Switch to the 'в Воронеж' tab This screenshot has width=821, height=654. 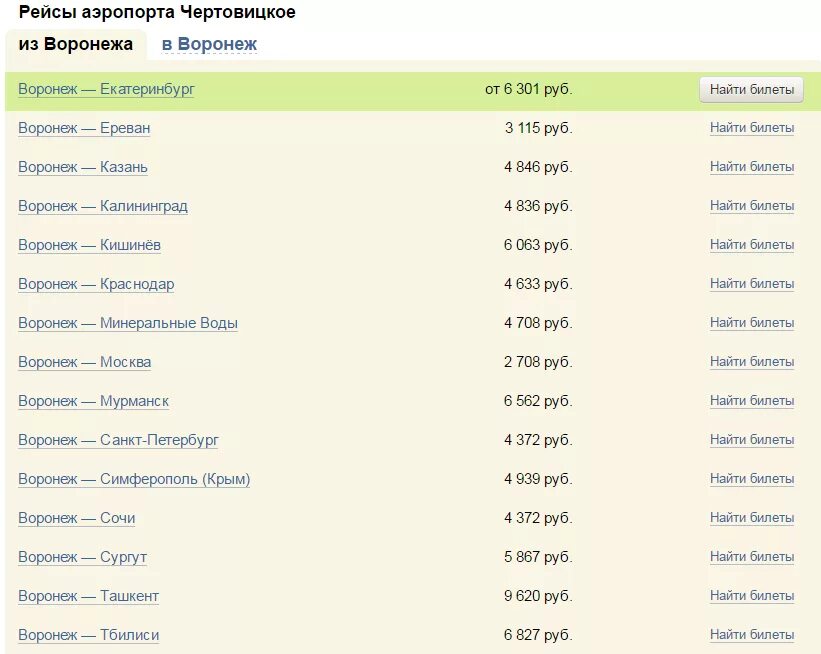[209, 44]
